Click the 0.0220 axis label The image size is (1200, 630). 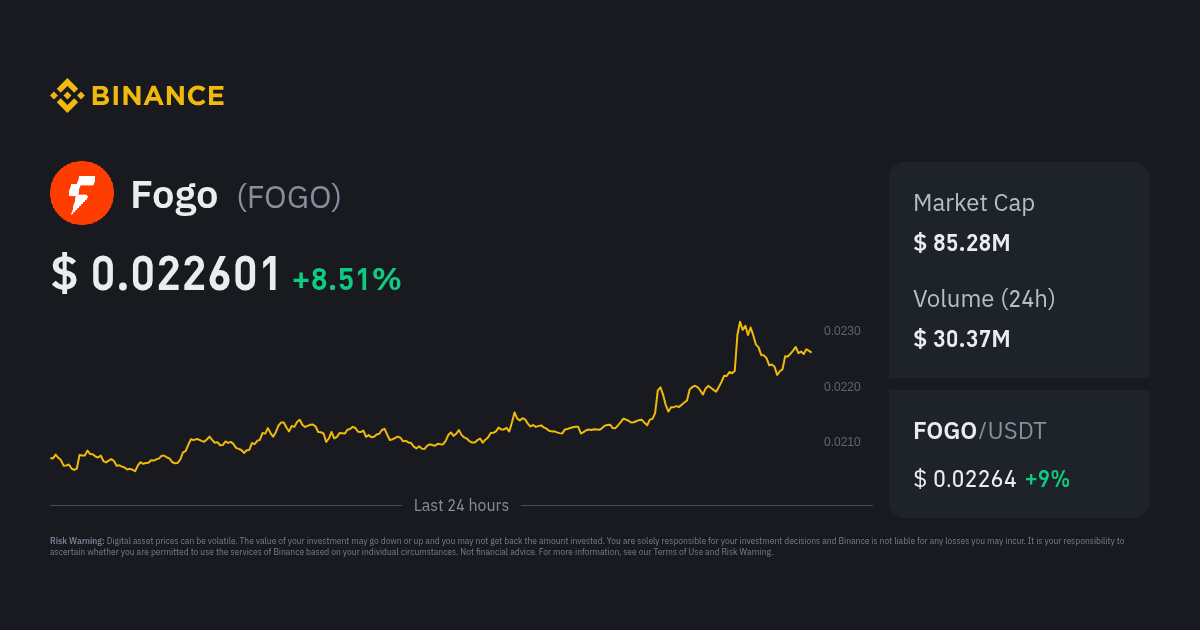tap(842, 386)
